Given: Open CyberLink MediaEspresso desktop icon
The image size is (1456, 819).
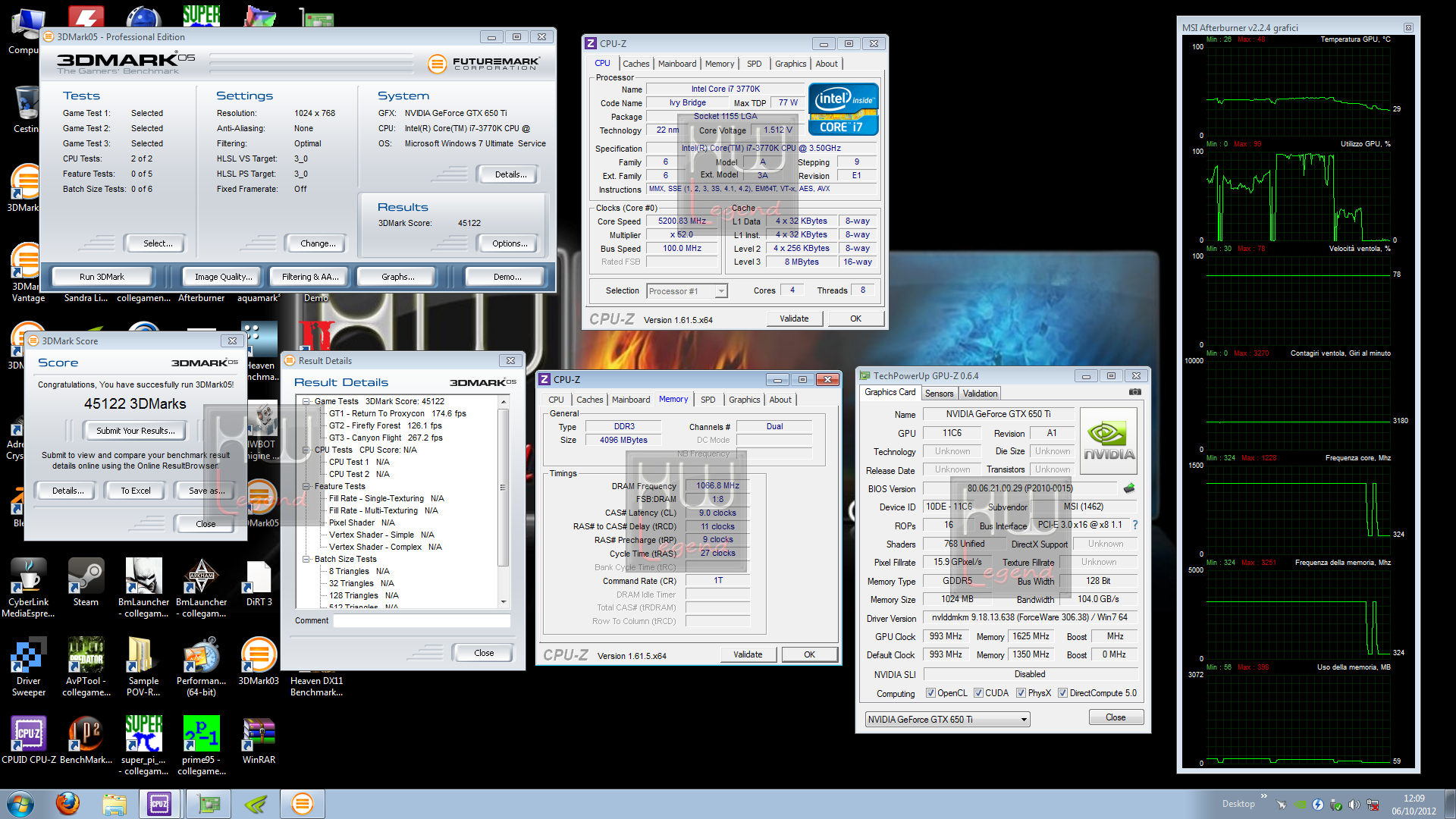Looking at the screenshot, I should point(28,588).
